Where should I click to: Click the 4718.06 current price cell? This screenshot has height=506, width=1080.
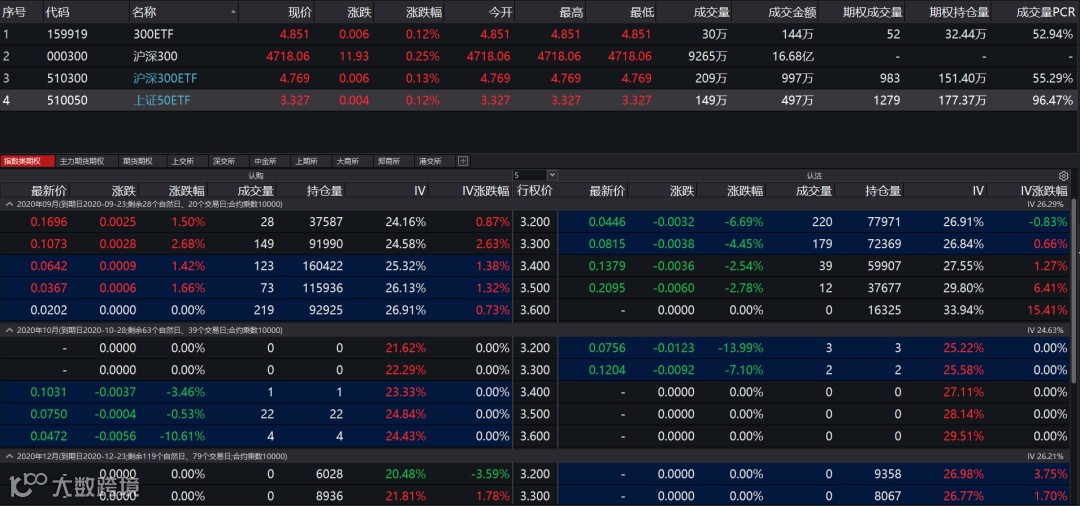point(287,56)
